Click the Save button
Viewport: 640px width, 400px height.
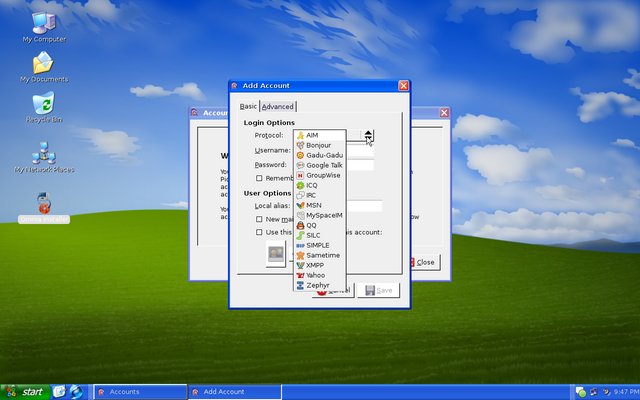pyautogui.click(x=378, y=290)
